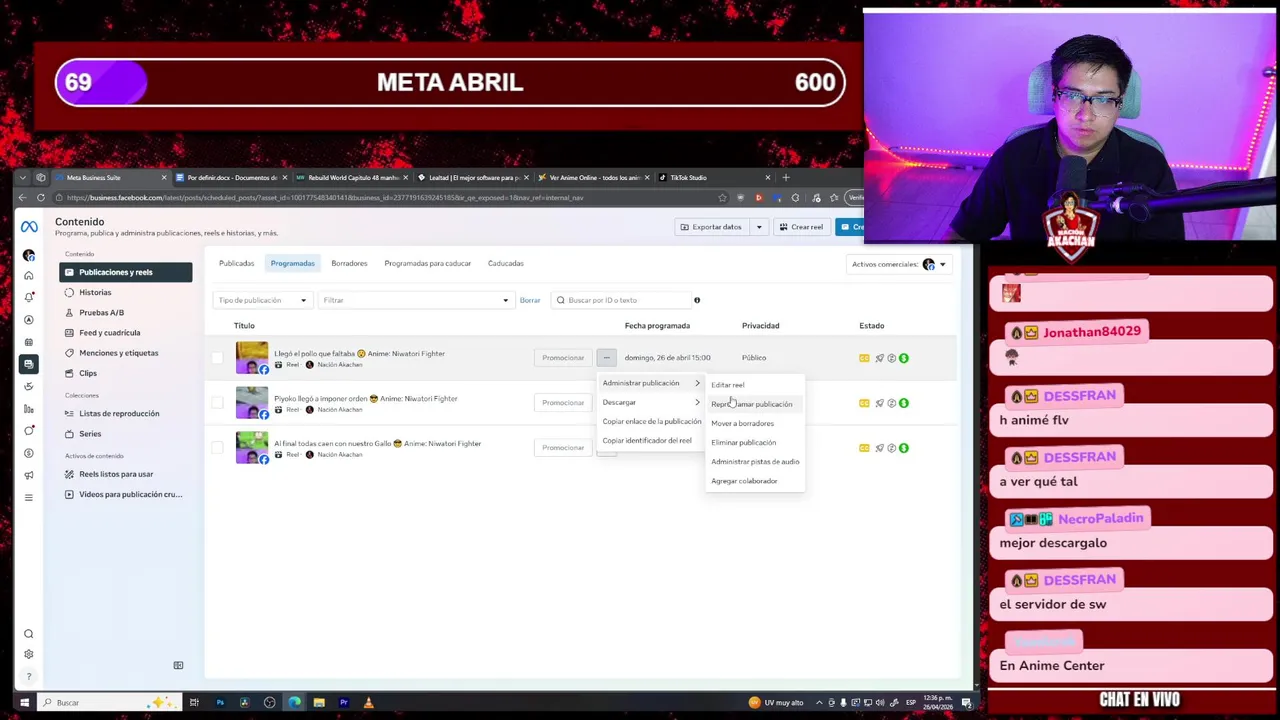Open the home icon in left rail
Viewport: 1280px width, 720px height.
tap(29, 275)
